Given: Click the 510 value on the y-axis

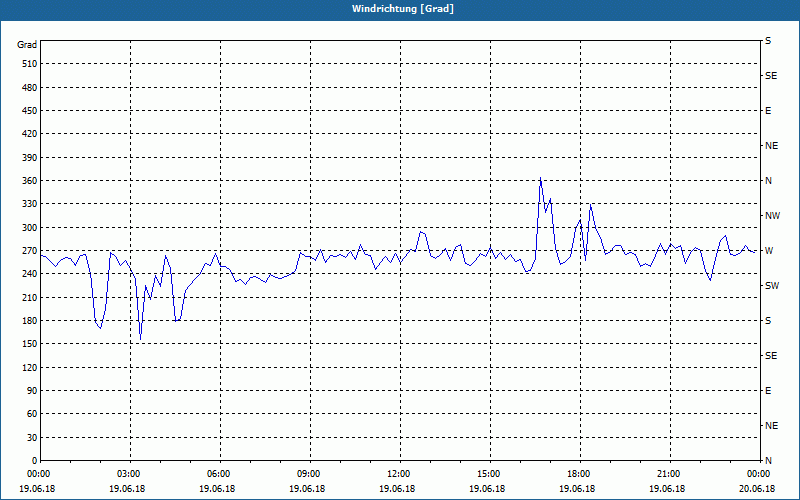Looking at the screenshot, I should click(30, 64).
